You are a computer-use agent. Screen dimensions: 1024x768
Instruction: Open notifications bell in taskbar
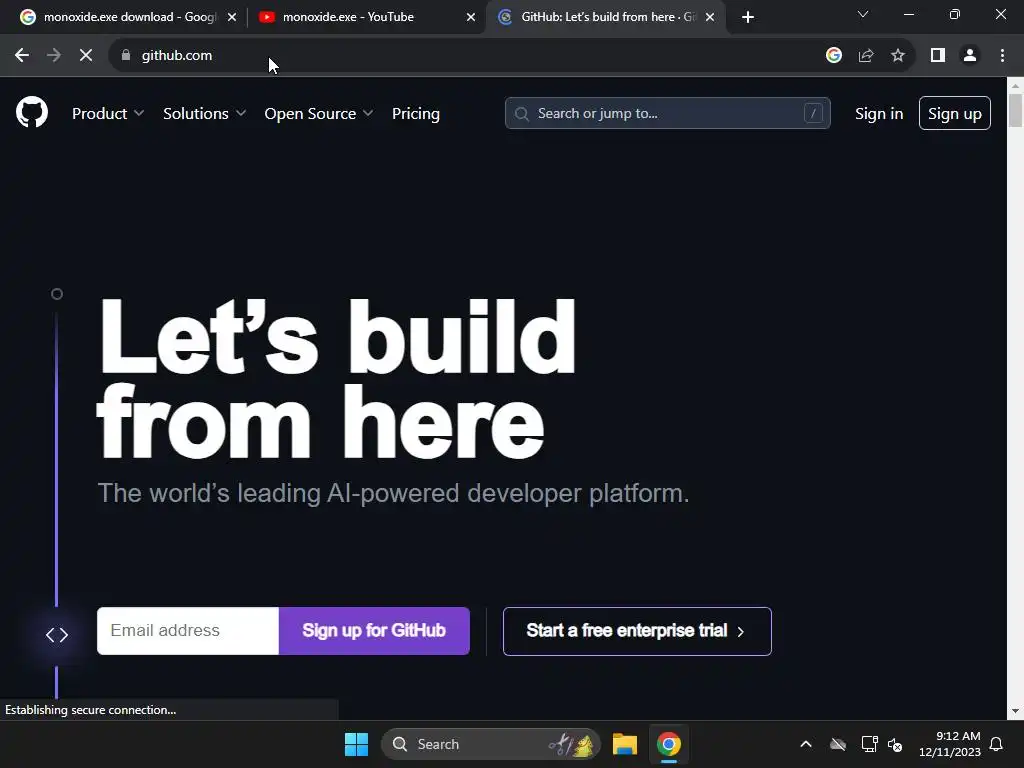(x=996, y=744)
